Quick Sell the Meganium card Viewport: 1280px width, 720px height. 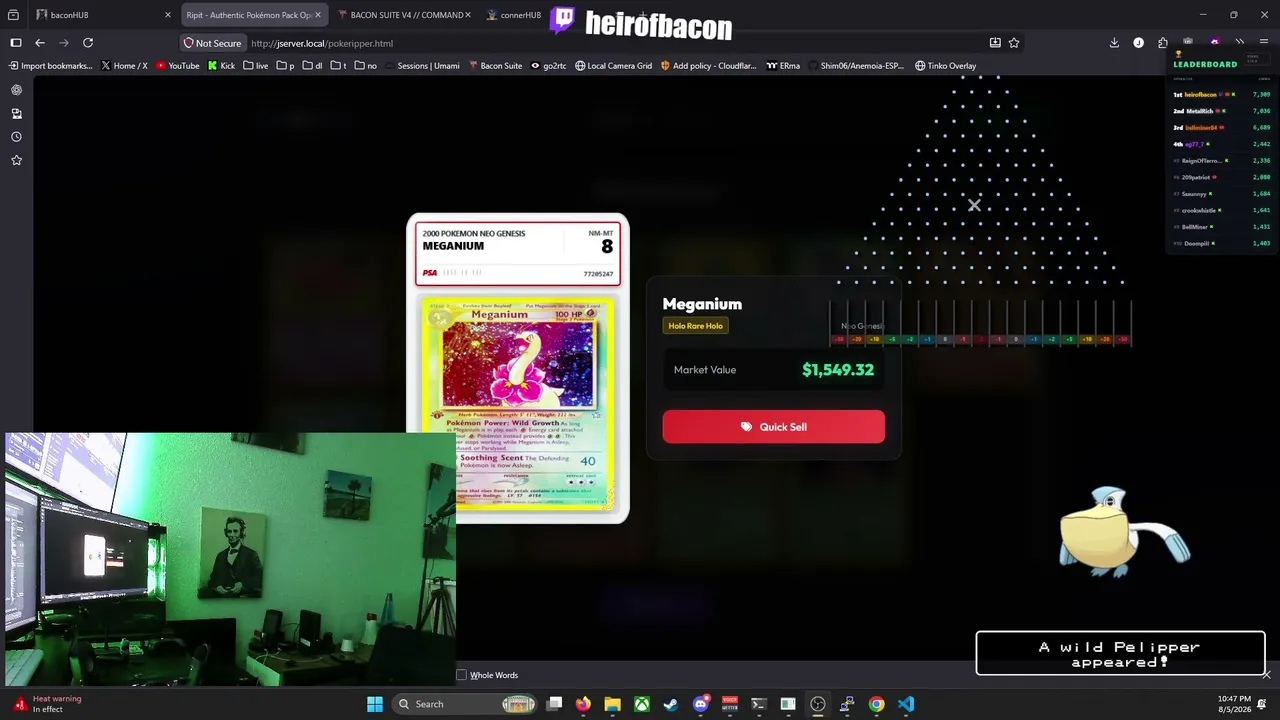pyautogui.click(x=773, y=427)
